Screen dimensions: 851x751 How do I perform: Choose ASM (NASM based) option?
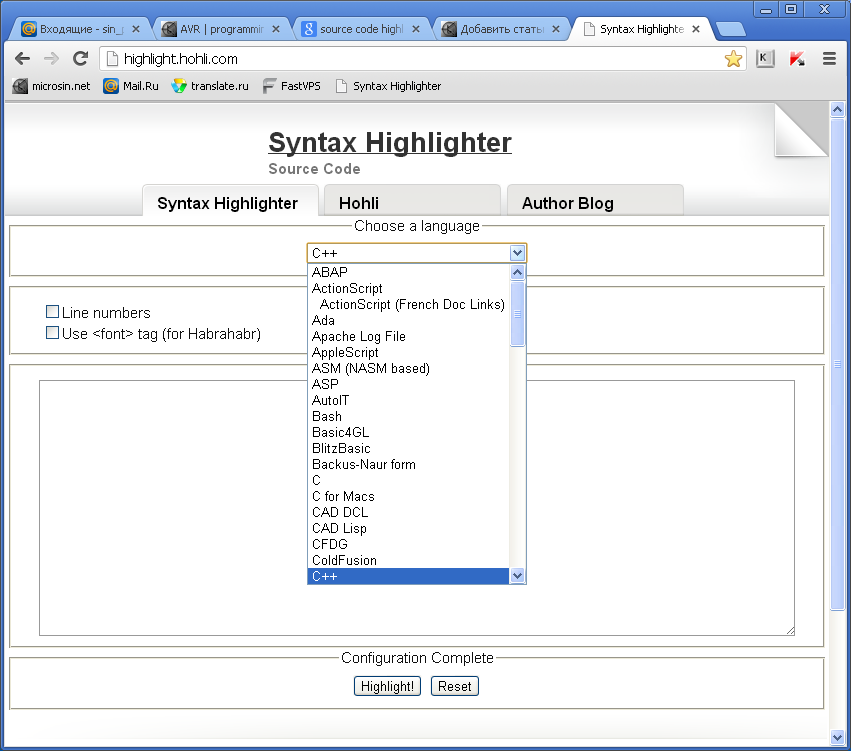[408, 368]
